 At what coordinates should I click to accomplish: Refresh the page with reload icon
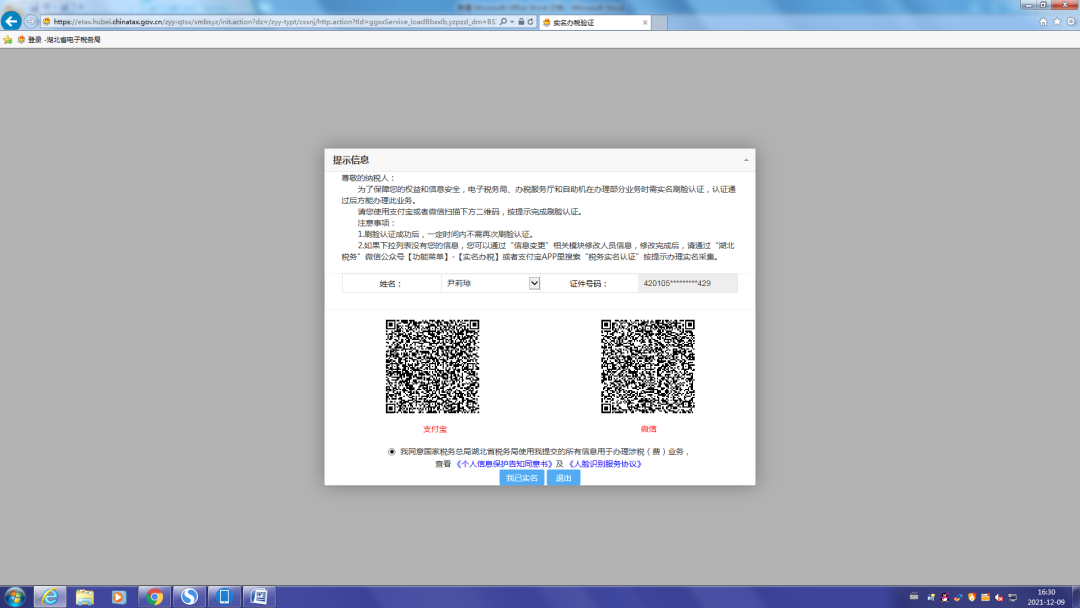(531, 22)
